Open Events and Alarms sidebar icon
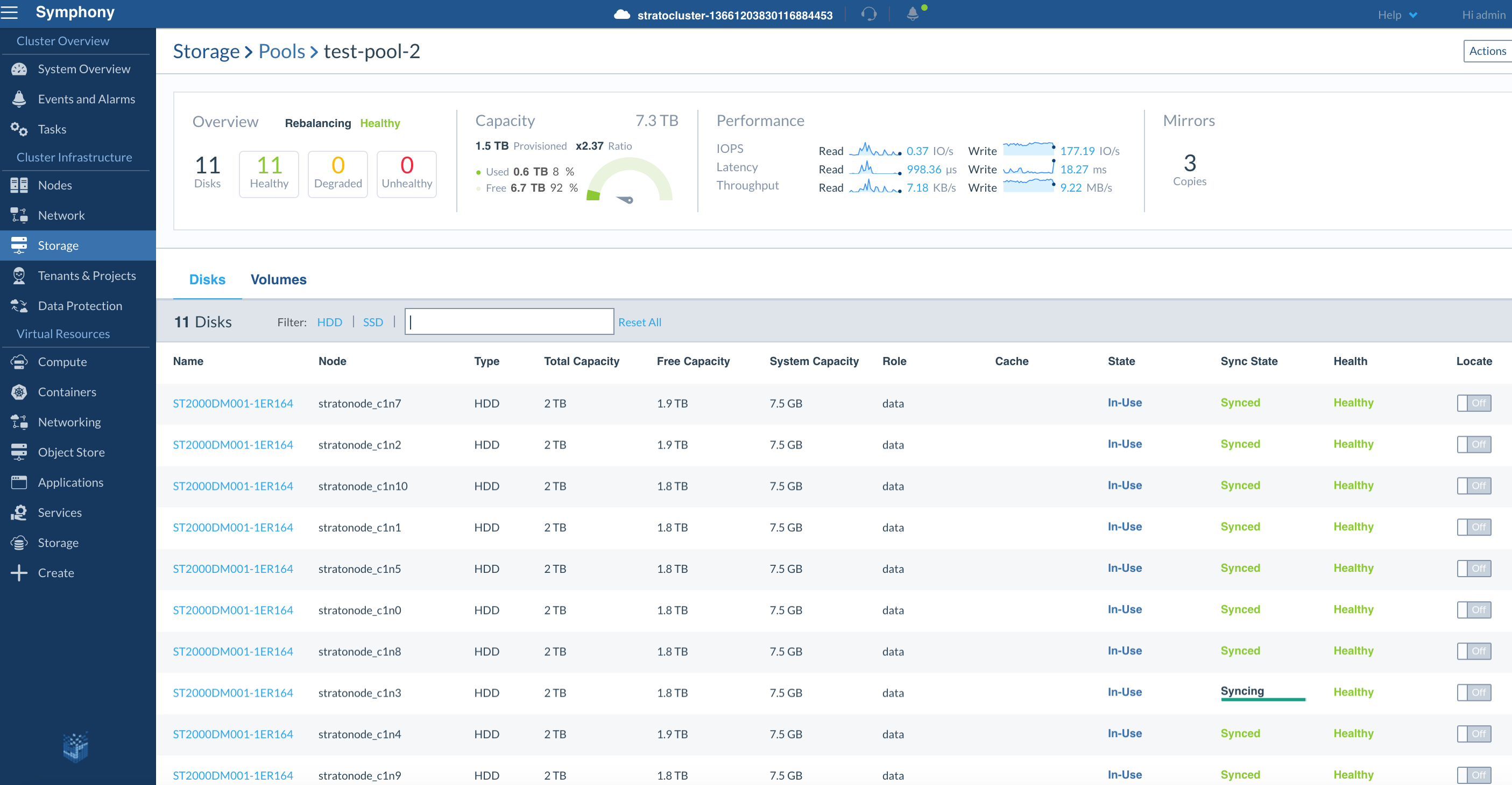The height and width of the screenshot is (785, 1512). point(19,99)
